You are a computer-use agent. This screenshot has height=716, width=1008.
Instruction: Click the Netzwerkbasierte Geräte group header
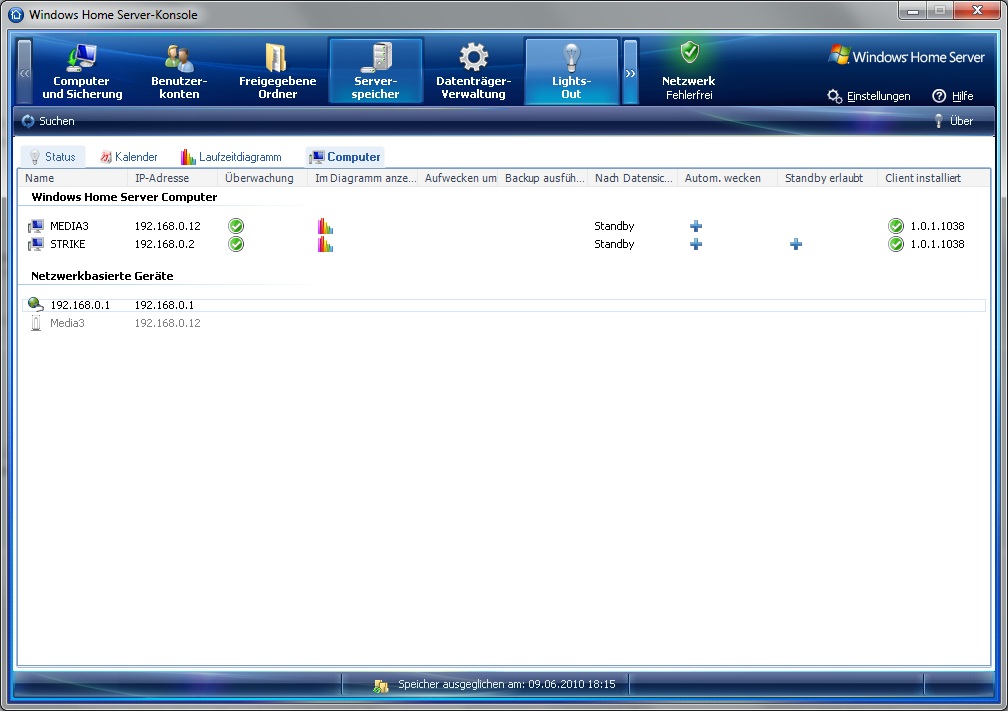(102, 276)
